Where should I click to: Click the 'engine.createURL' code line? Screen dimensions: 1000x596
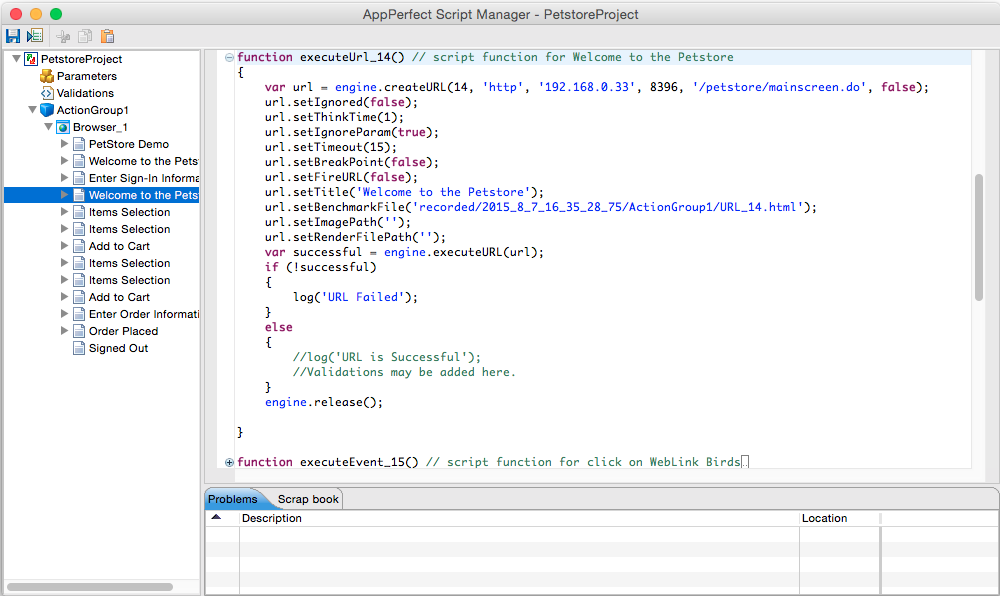[x=597, y=87]
